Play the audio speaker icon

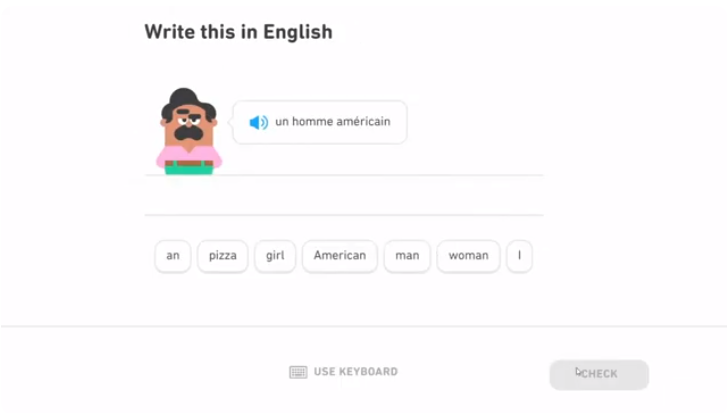[x=259, y=122]
